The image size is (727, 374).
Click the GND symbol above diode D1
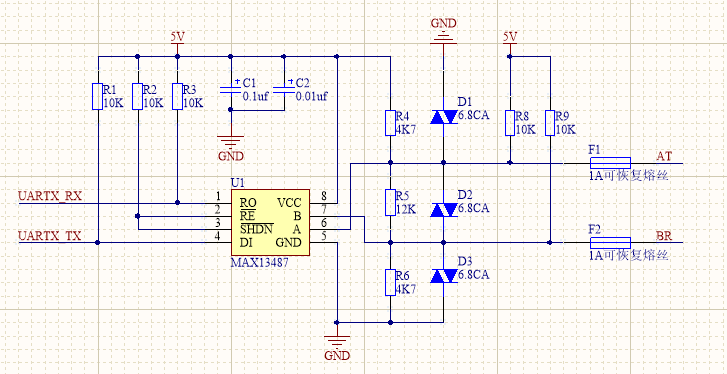coord(444,31)
